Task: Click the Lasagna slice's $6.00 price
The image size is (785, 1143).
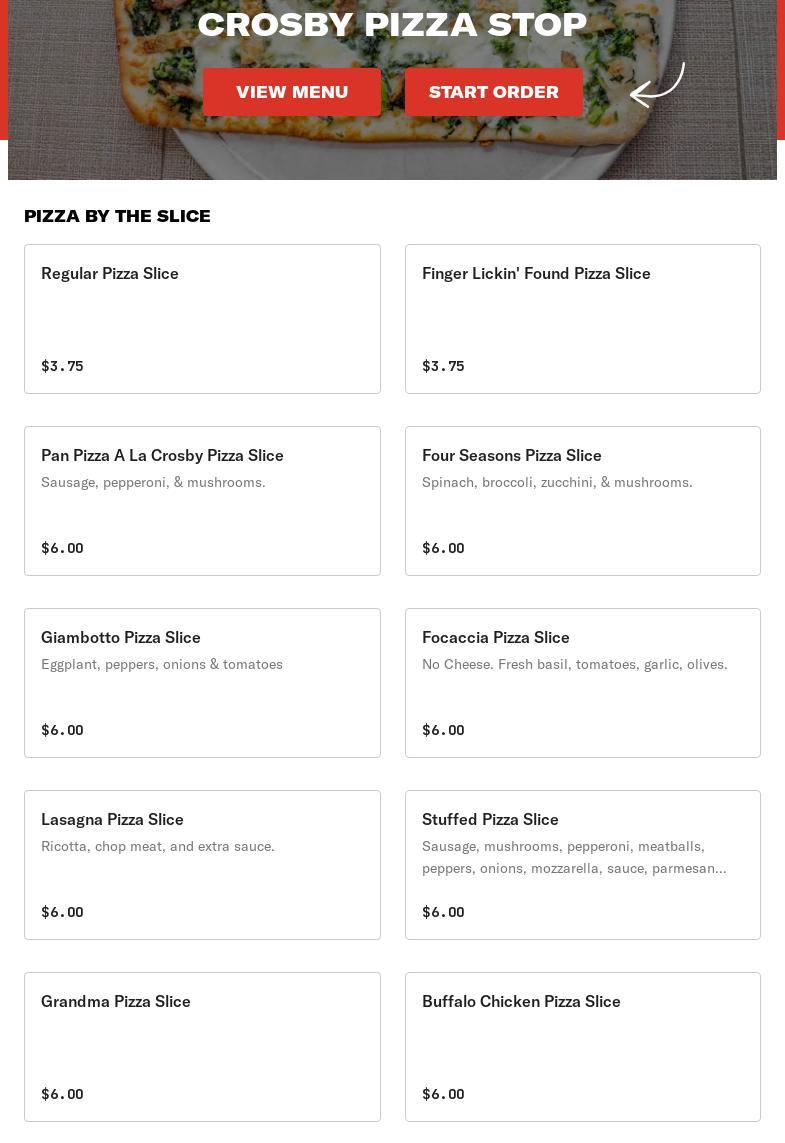Action: 62,912
